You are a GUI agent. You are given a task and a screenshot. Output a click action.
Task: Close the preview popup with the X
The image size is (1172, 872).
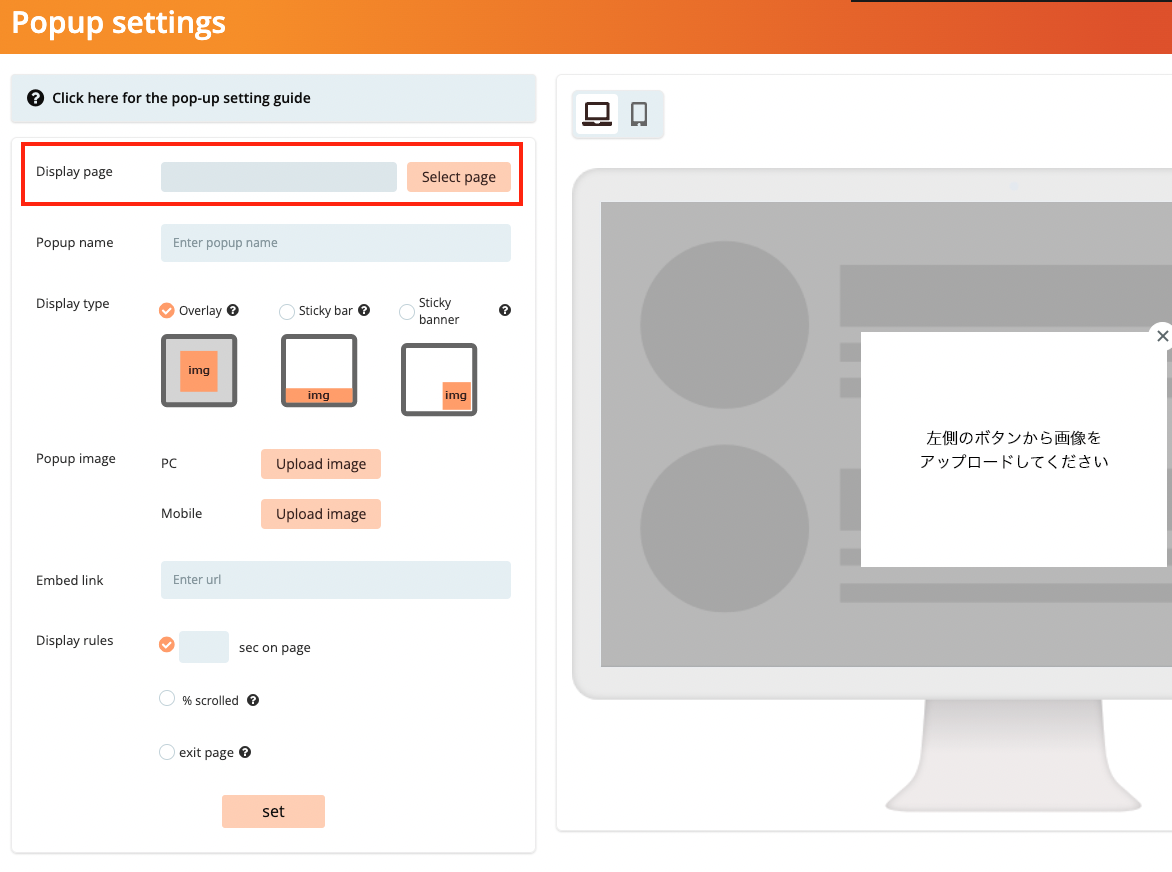(1162, 336)
